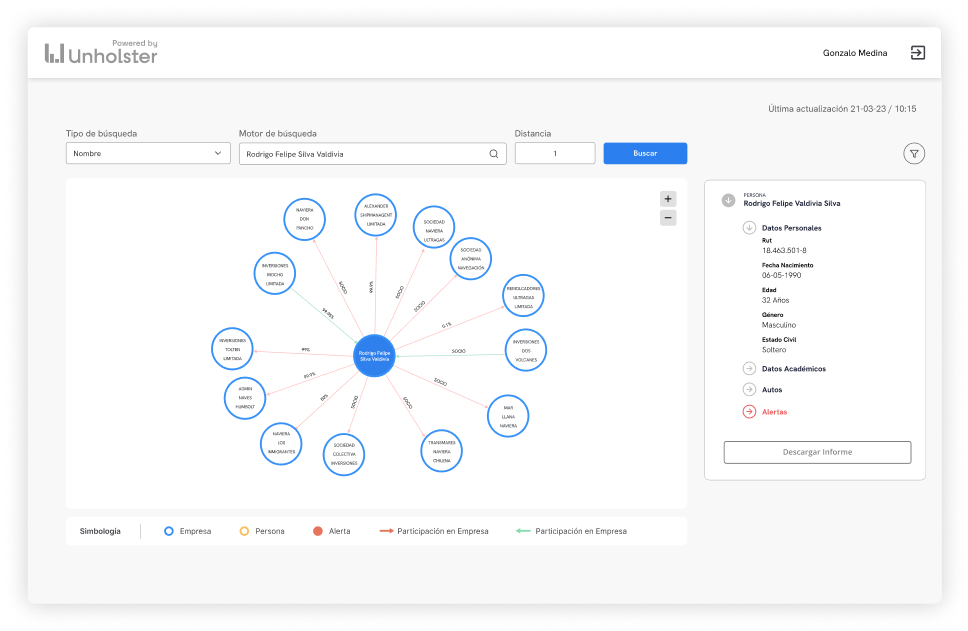Click the logout icon beside Gonzalo Medina
The width and height of the screenshot is (968, 631).
pyautogui.click(x=917, y=53)
